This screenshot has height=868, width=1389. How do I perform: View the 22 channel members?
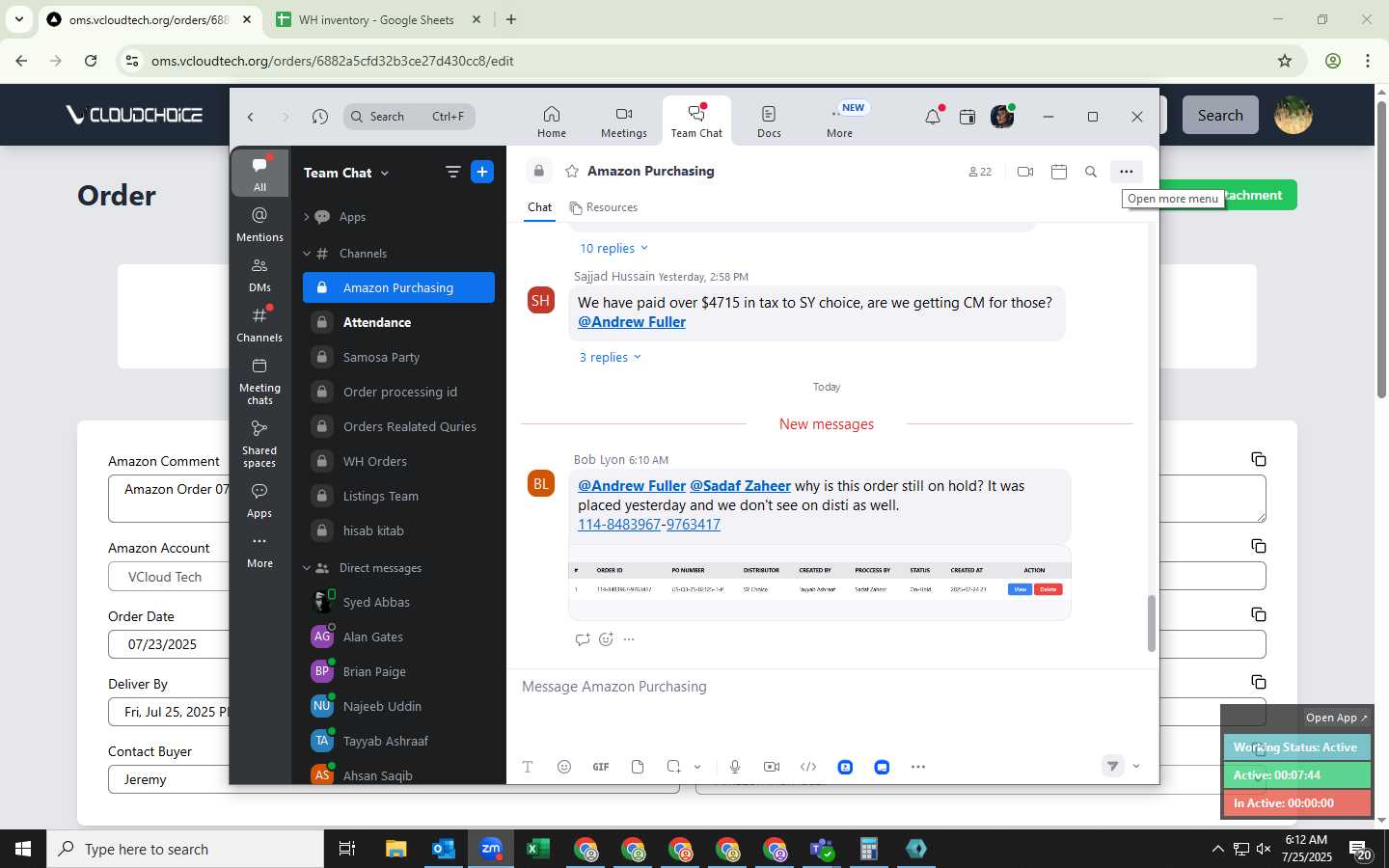pos(980,172)
